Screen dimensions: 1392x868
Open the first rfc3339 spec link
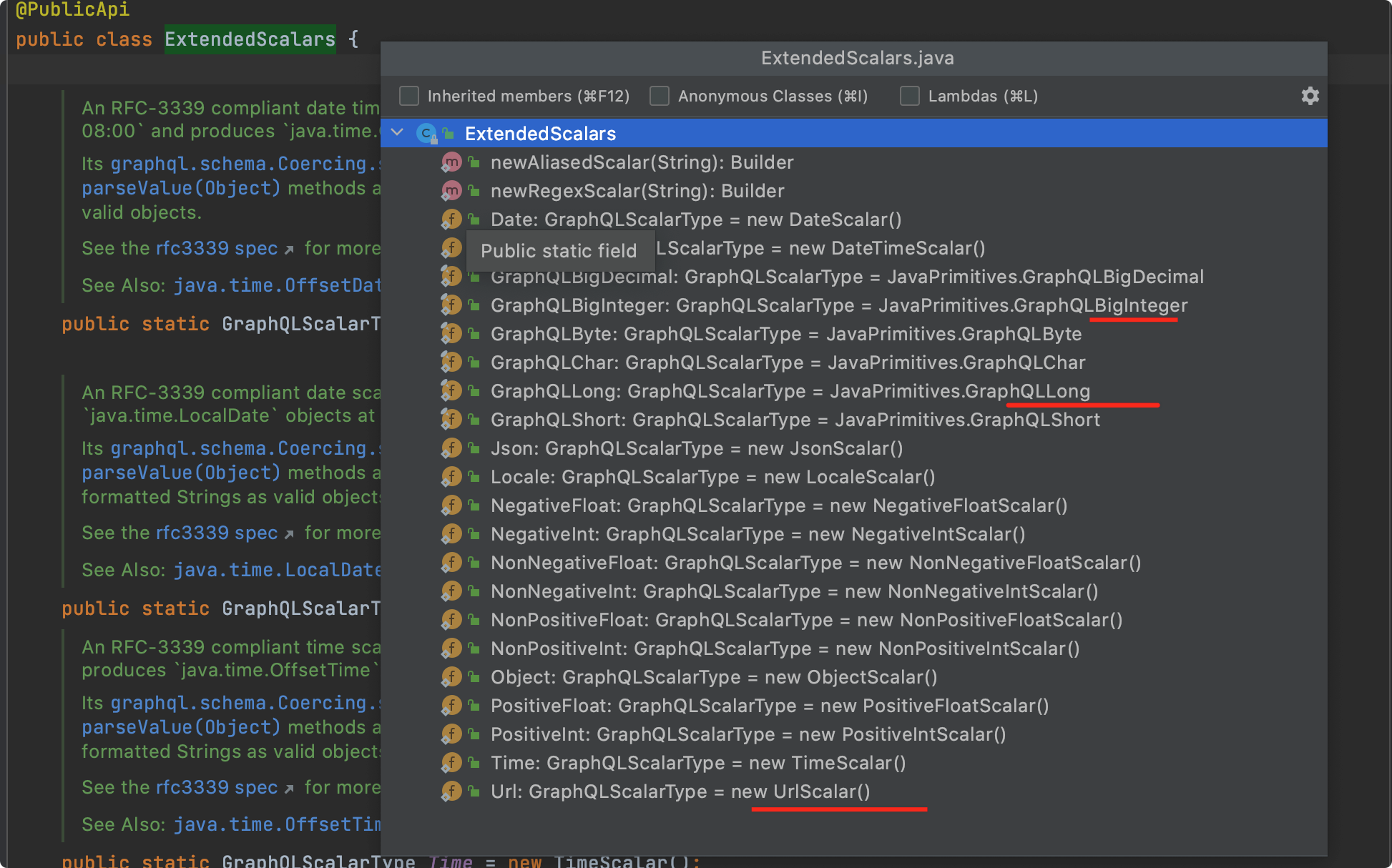click(216, 248)
